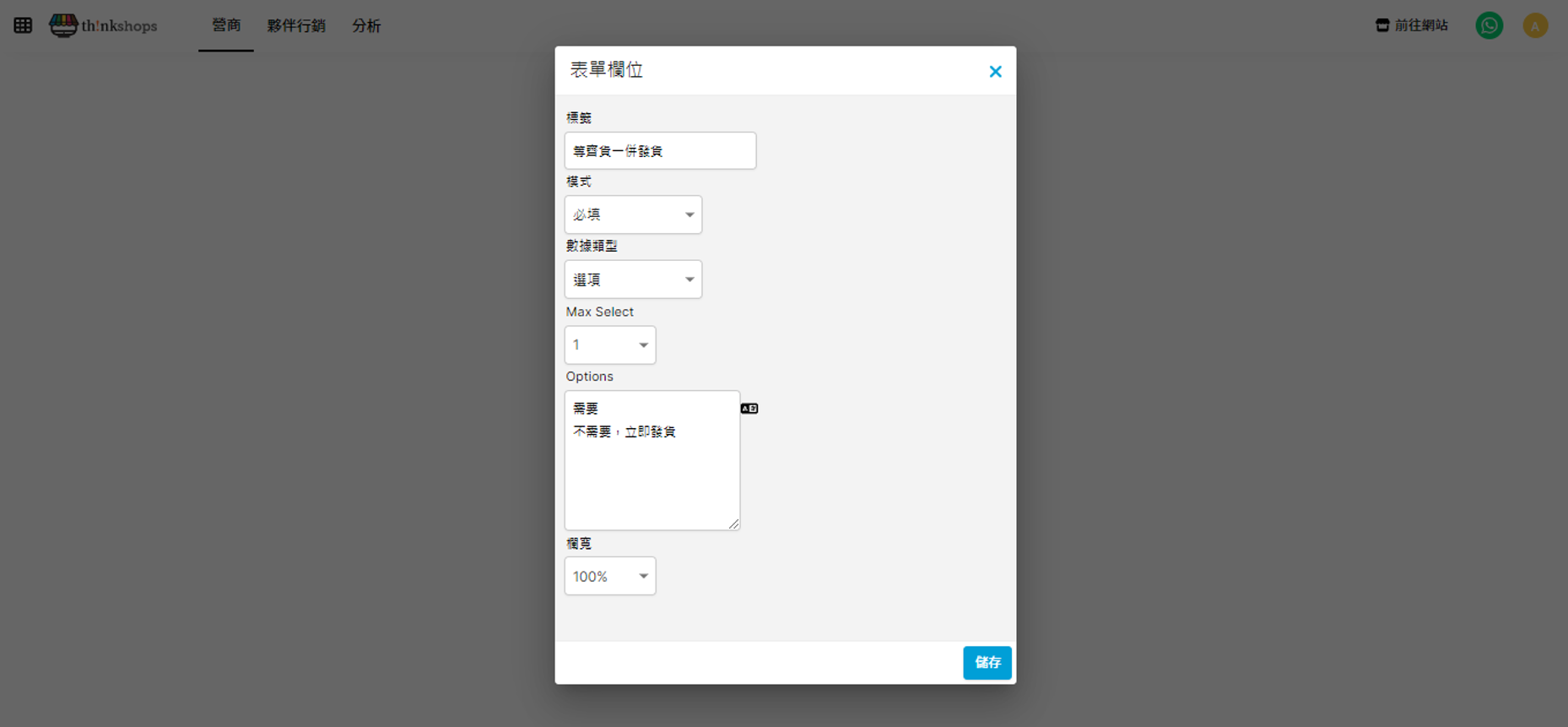
Task: Click the 表單欄位 dialog title
Action: point(607,70)
